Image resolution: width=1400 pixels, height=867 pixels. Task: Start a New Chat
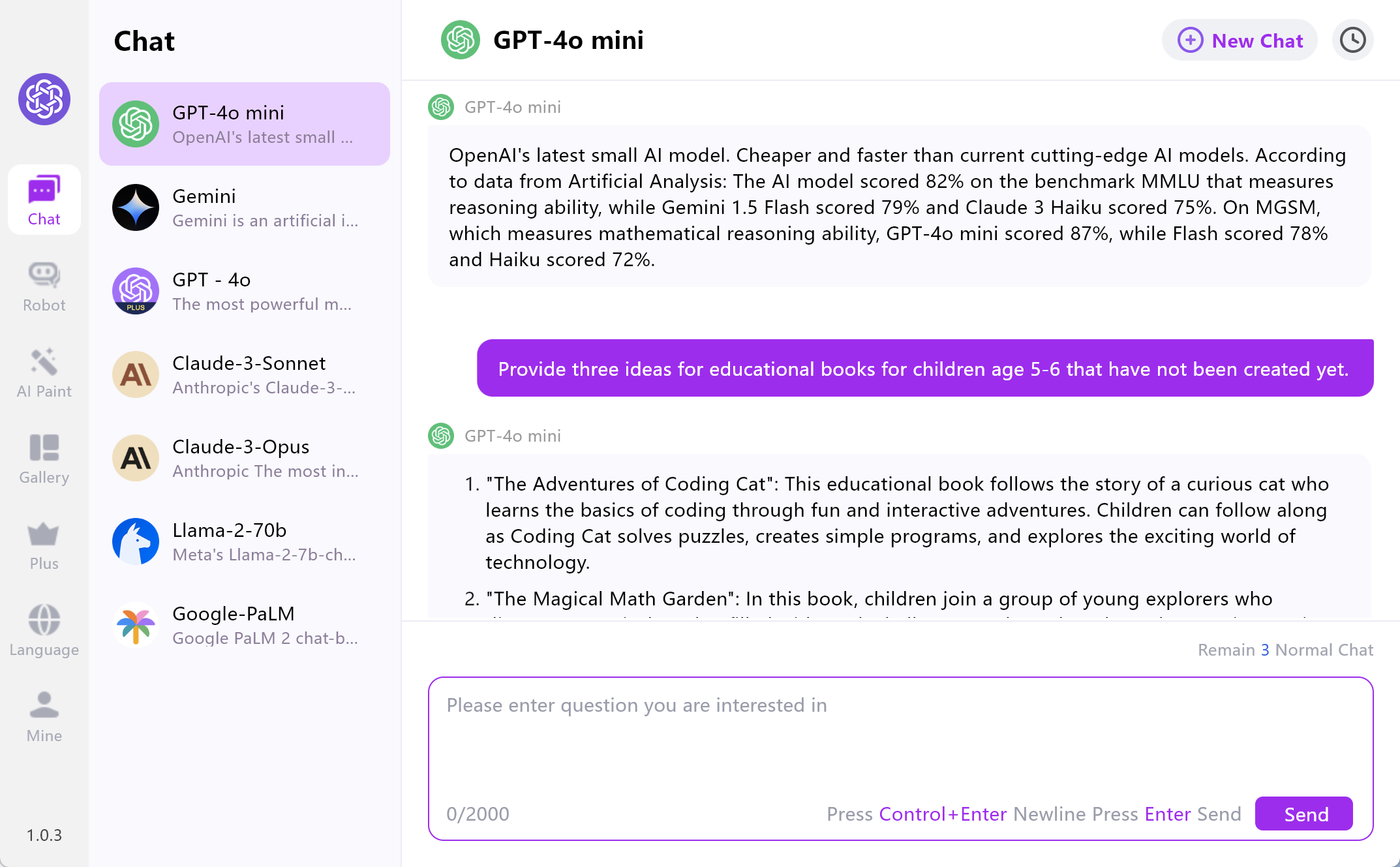[x=1240, y=40]
